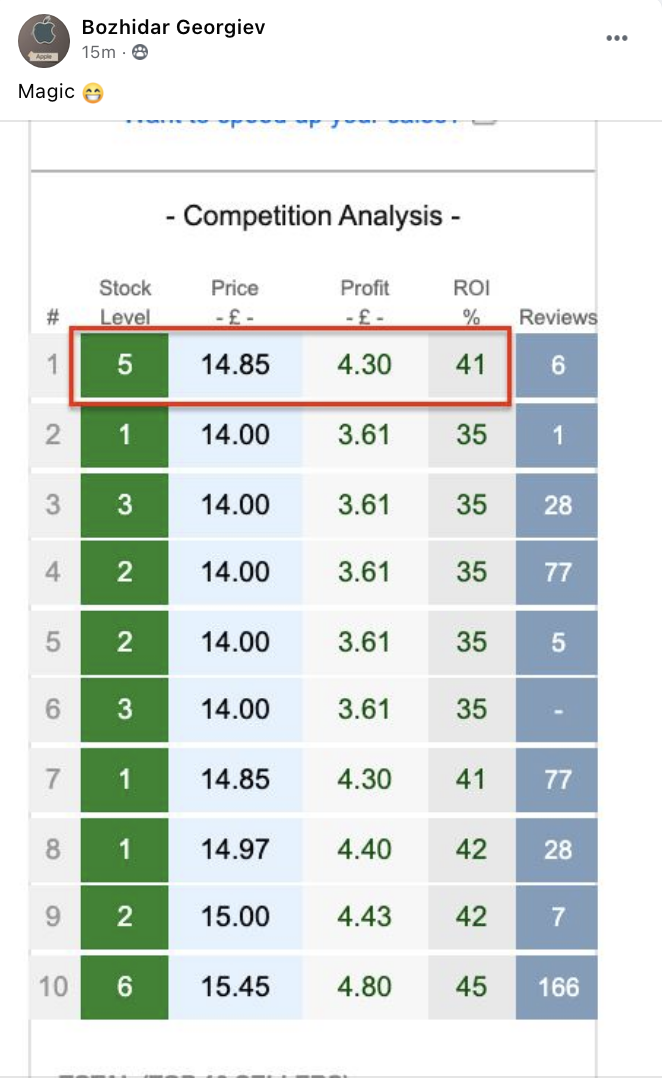Screen dimensions: 662x1086
Task: Click the audience privacy icon beside 15m
Action: tap(140, 53)
